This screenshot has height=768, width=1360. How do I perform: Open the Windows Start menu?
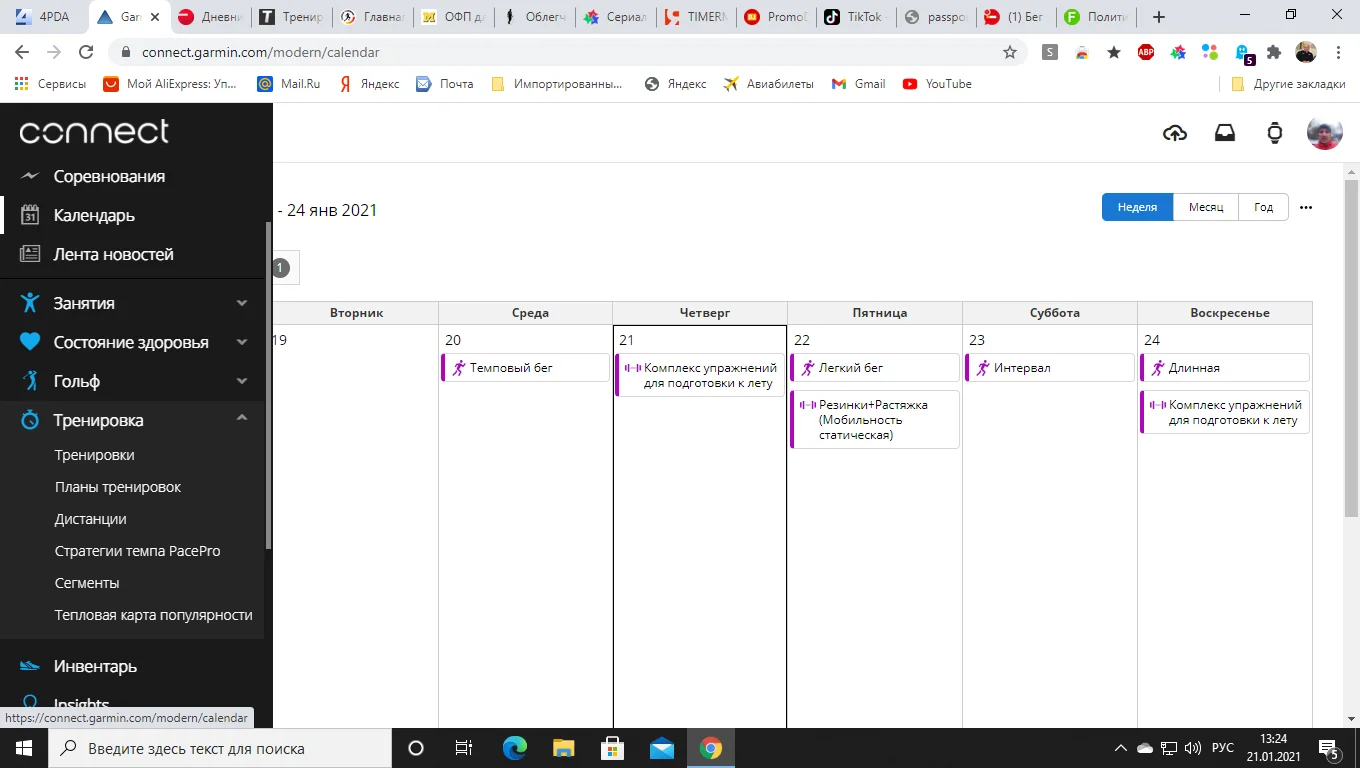pos(22,748)
